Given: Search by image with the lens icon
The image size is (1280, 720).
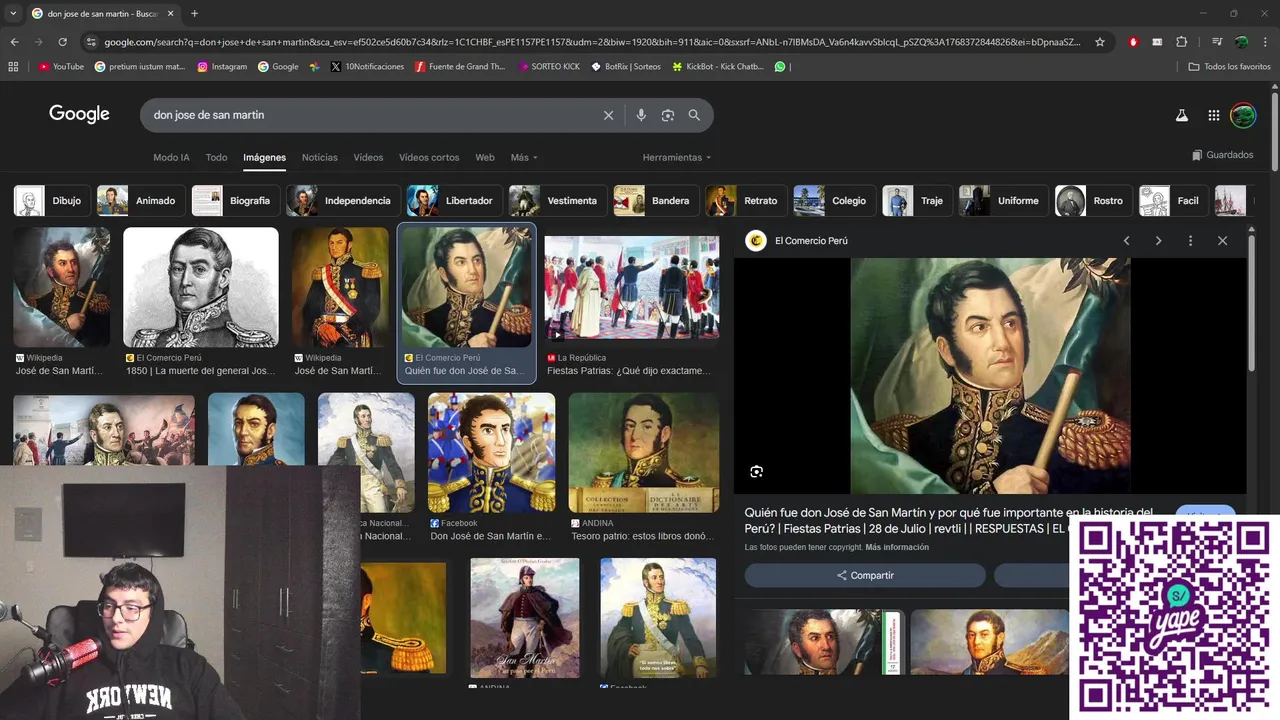Looking at the screenshot, I should click(667, 115).
